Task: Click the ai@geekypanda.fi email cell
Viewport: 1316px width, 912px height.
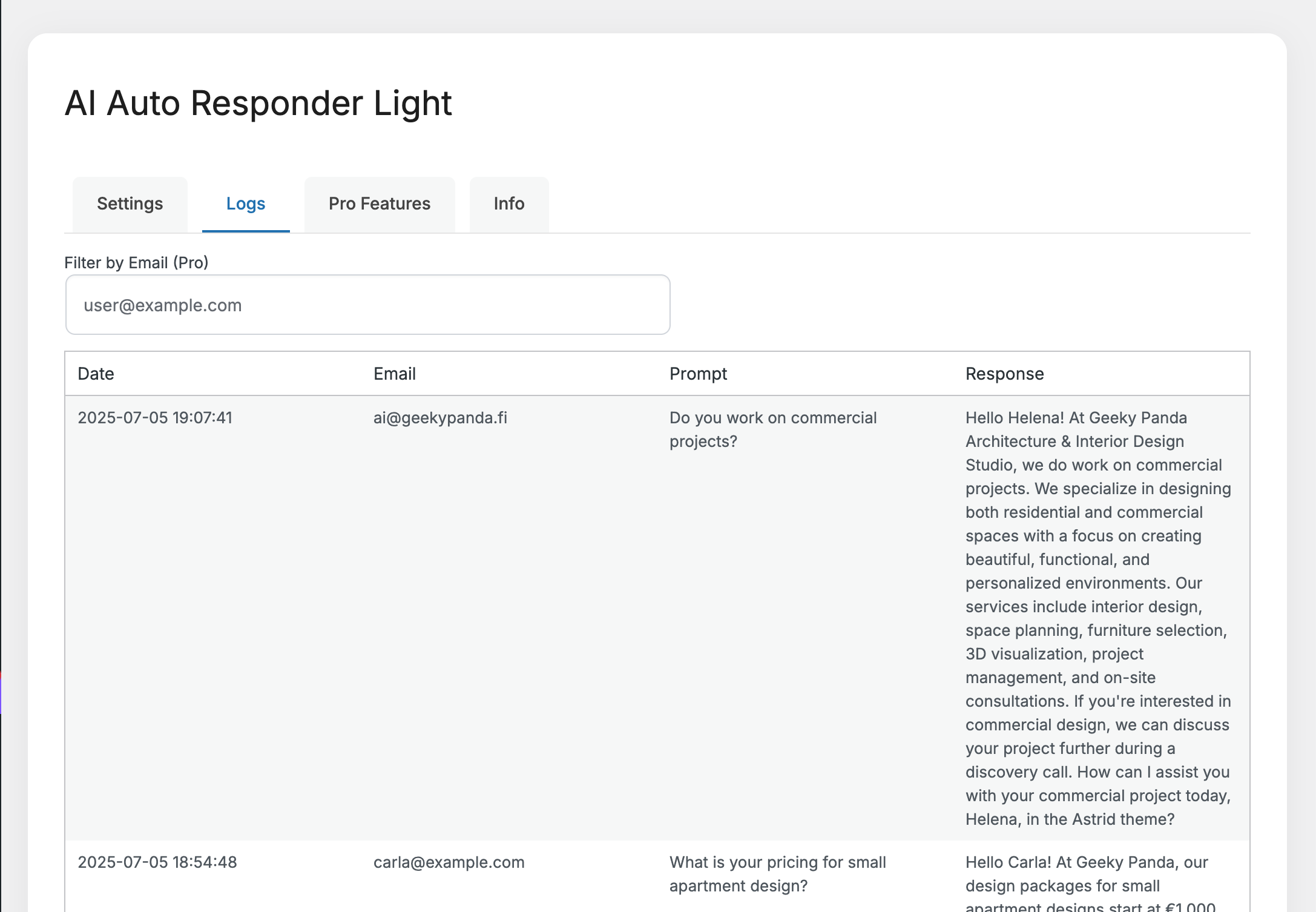Action: 440,418
